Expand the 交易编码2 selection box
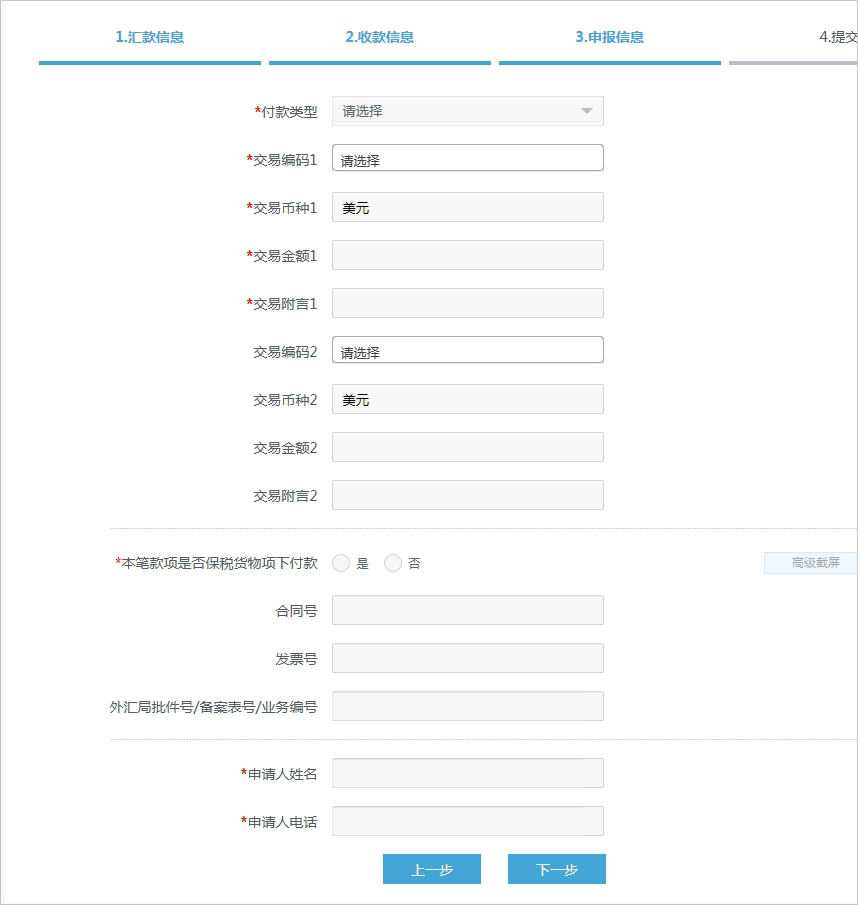This screenshot has width=858, height=905. coord(467,351)
